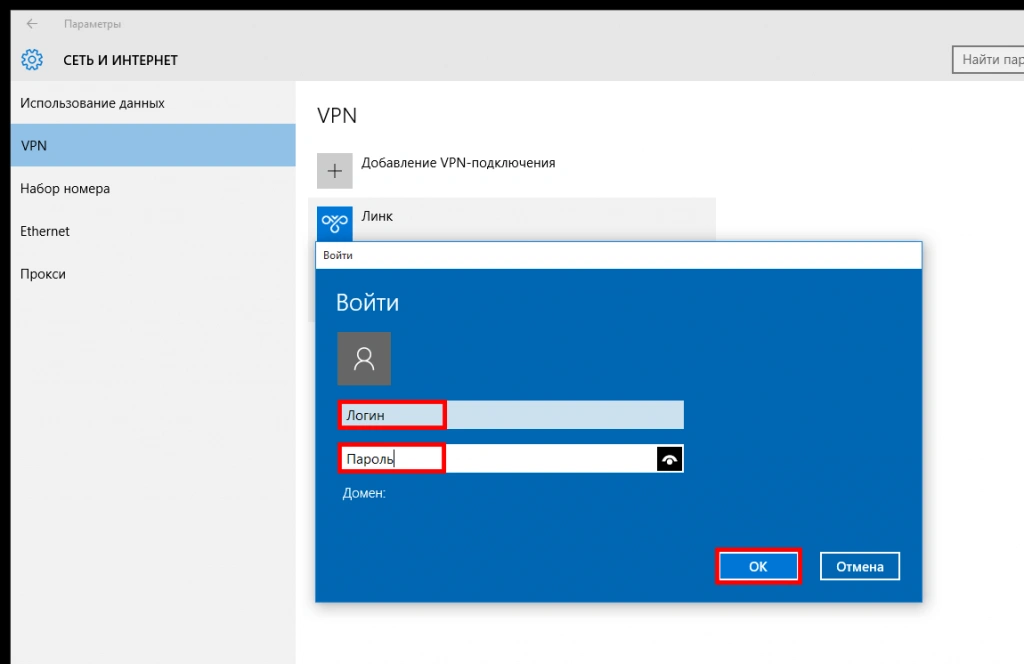Click the Домен: label in the dialog
The height and width of the screenshot is (664, 1024).
364,493
